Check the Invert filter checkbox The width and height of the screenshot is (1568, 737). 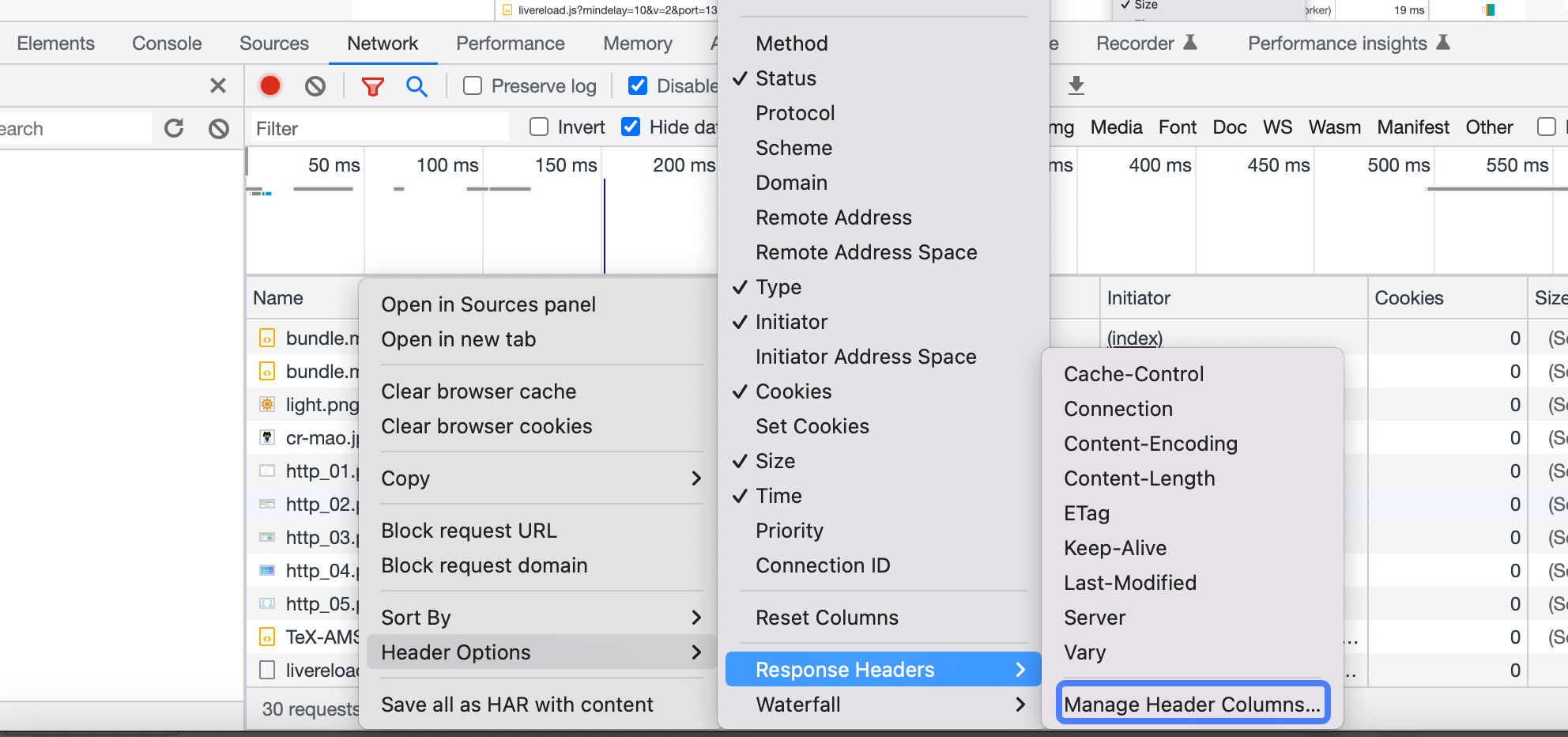click(x=539, y=127)
